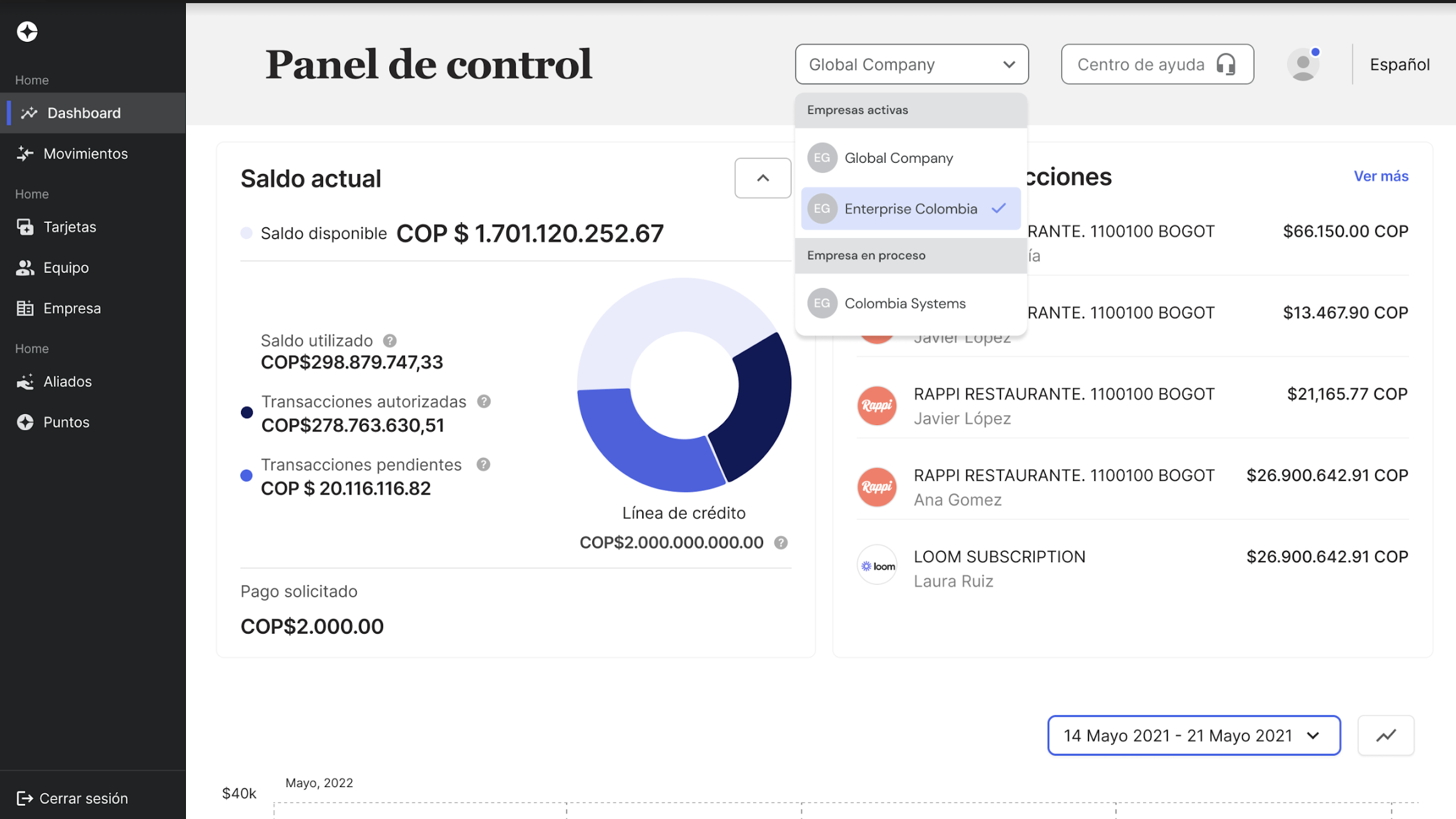Select Enterprise Colombia in the list
The height and width of the screenshot is (819, 1456).
pos(911,209)
